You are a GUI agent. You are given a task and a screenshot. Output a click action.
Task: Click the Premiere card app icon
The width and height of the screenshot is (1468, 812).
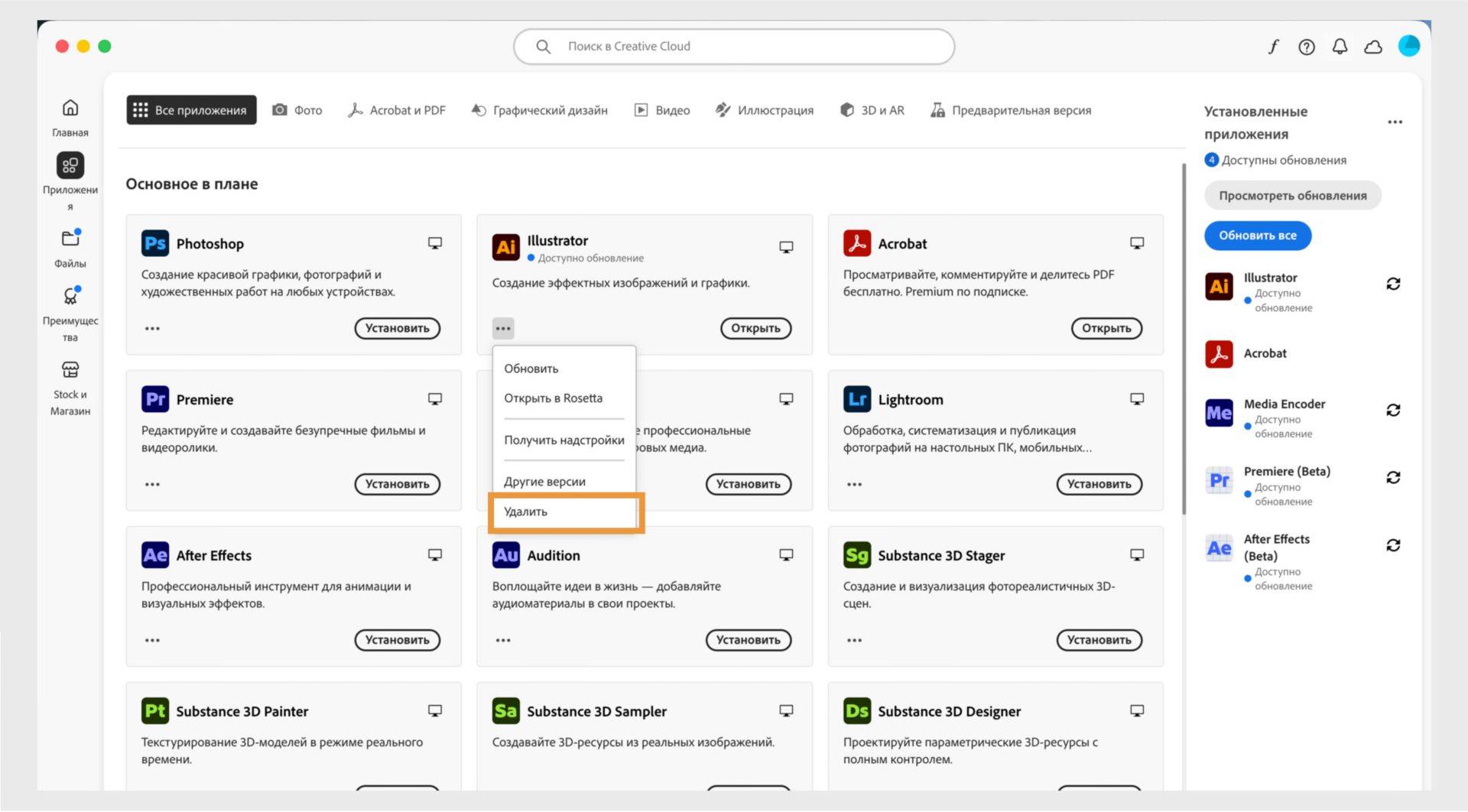tap(155, 399)
